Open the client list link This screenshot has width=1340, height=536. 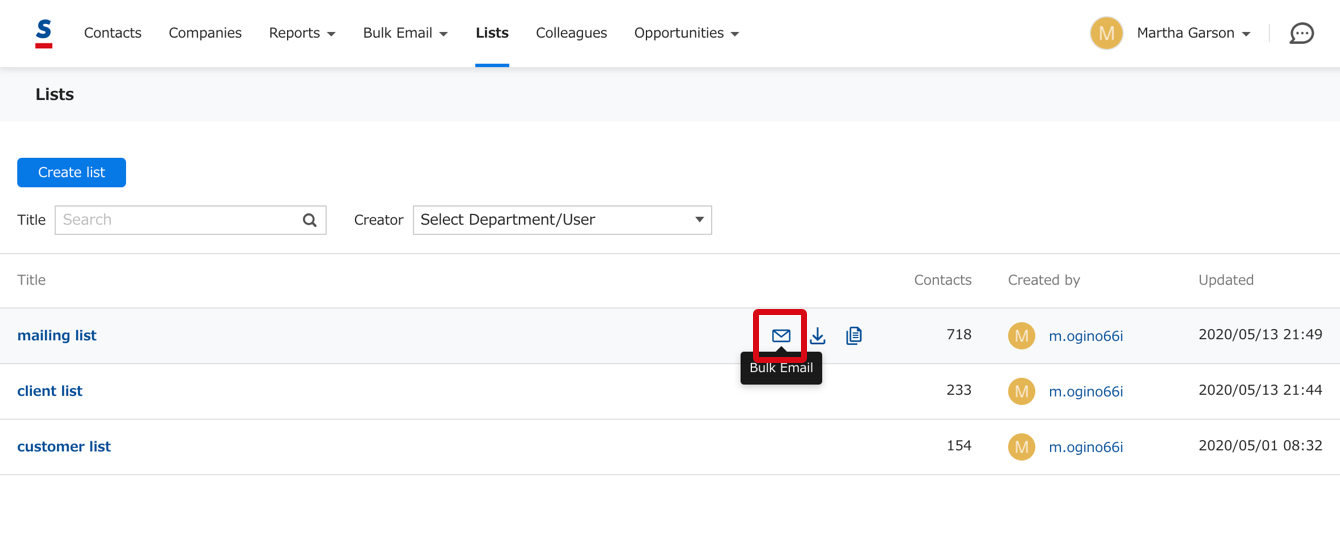[x=50, y=391]
